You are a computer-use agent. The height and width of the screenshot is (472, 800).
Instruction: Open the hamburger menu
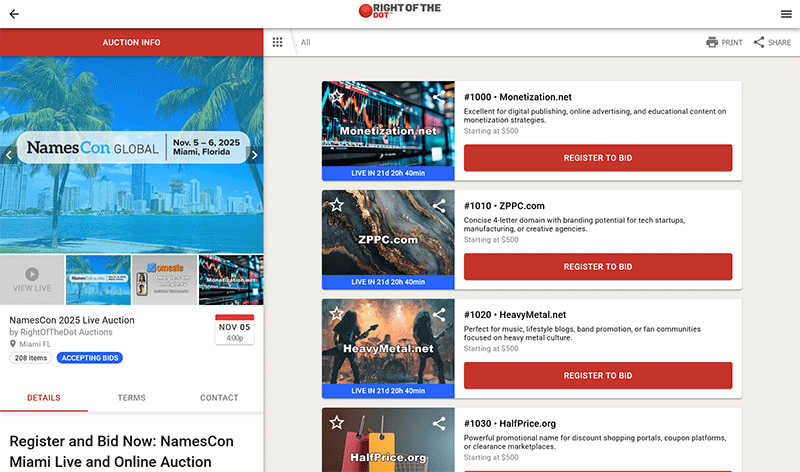786,14
